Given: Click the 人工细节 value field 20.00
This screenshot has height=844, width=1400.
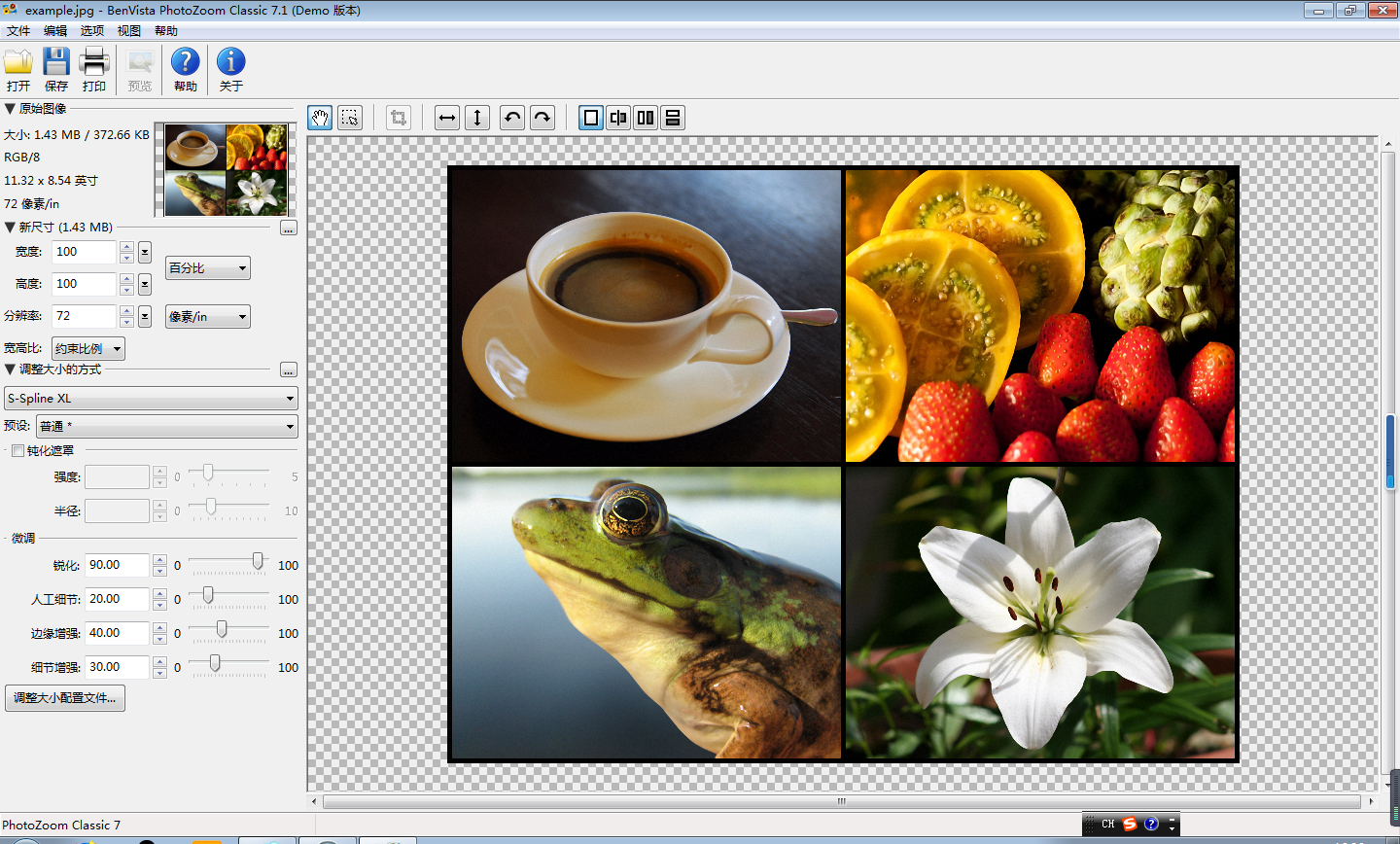Looking at the screenshot, I should pyautogui.click(x=118, y=599).
